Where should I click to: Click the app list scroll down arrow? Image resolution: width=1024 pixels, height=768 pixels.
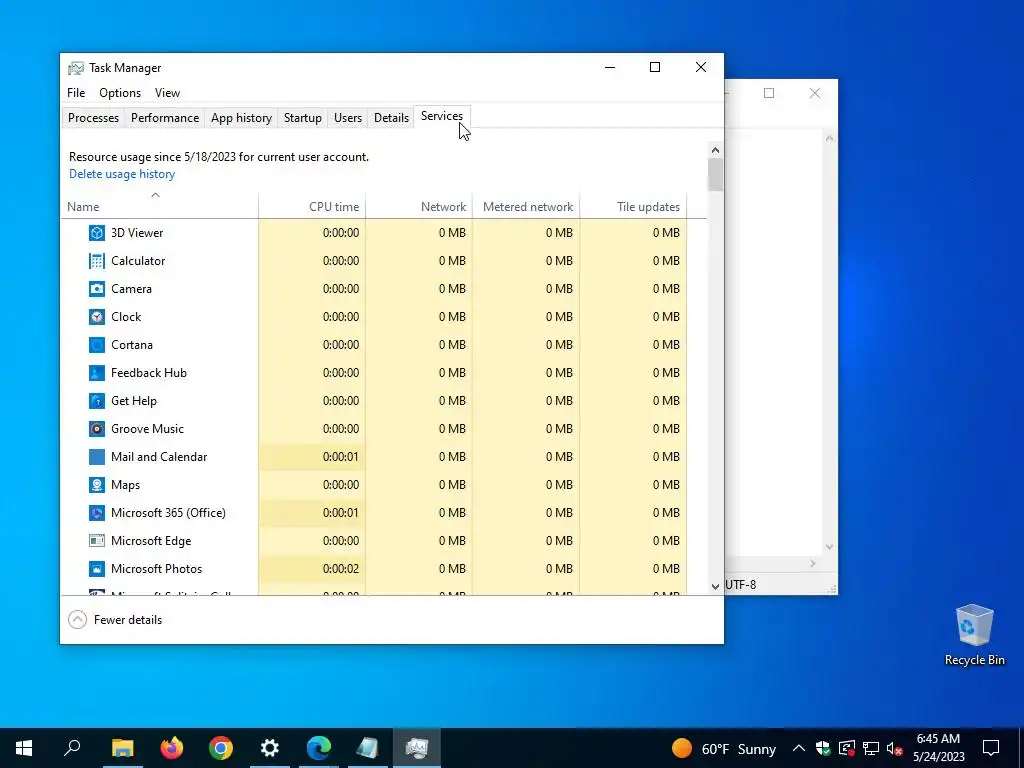(715, 586)
